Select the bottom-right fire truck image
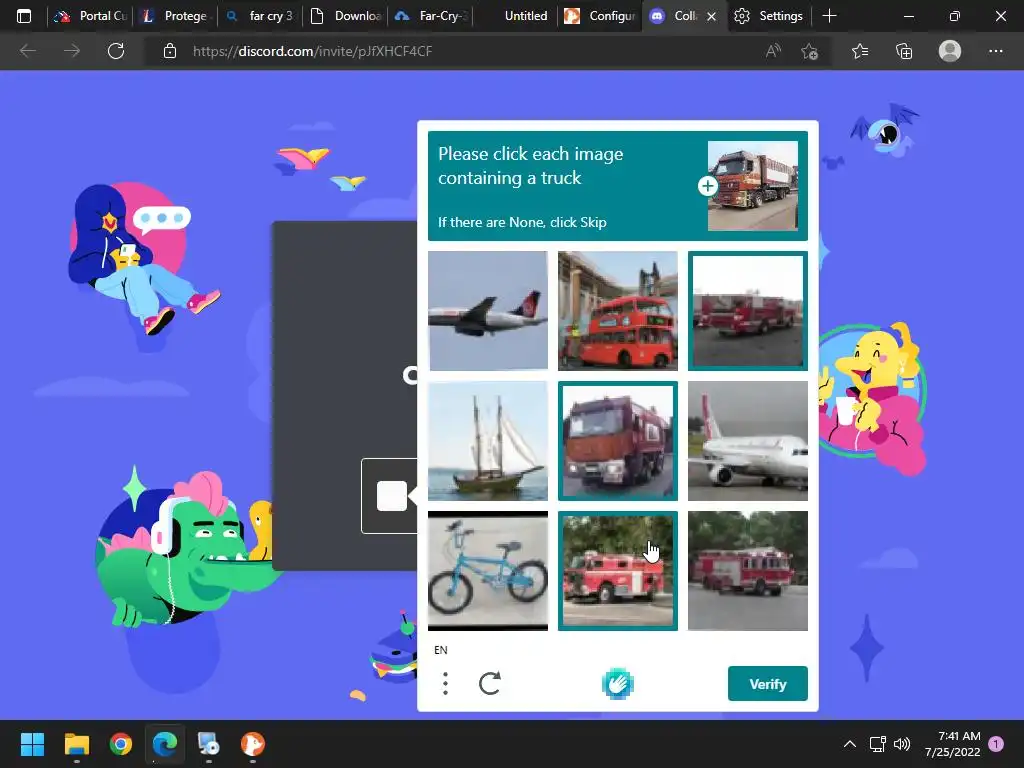The width and height of the screenshot is (1024, 768). [x=748, y=571]
